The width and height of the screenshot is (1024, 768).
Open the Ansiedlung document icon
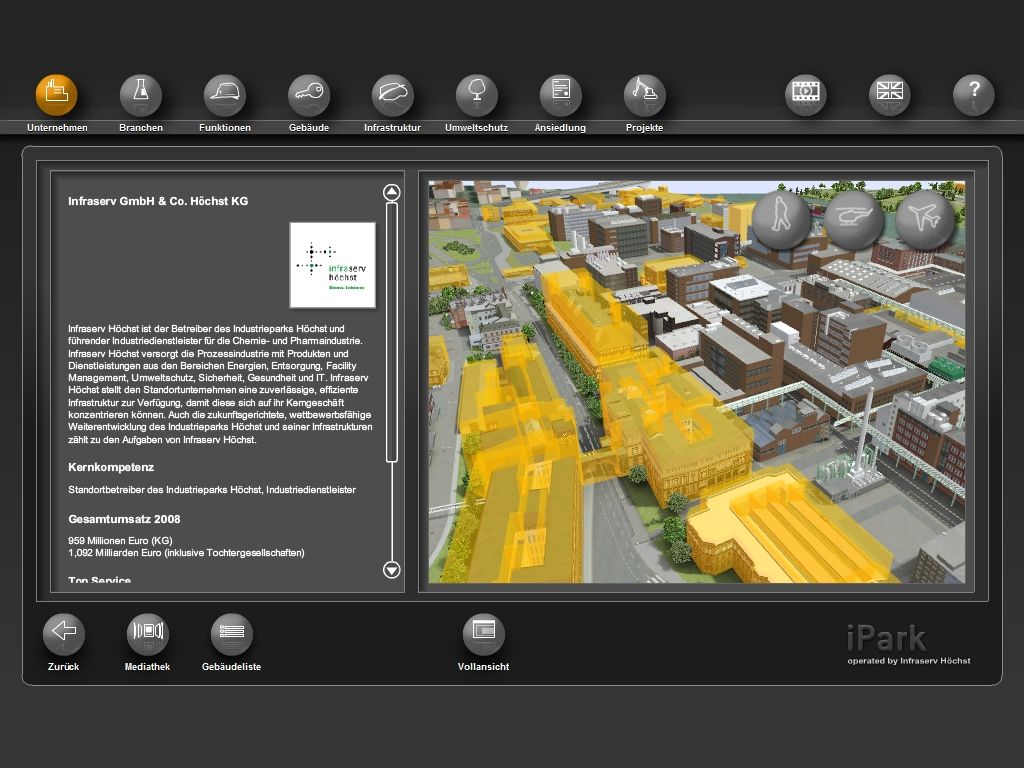[x=560, y=95]
